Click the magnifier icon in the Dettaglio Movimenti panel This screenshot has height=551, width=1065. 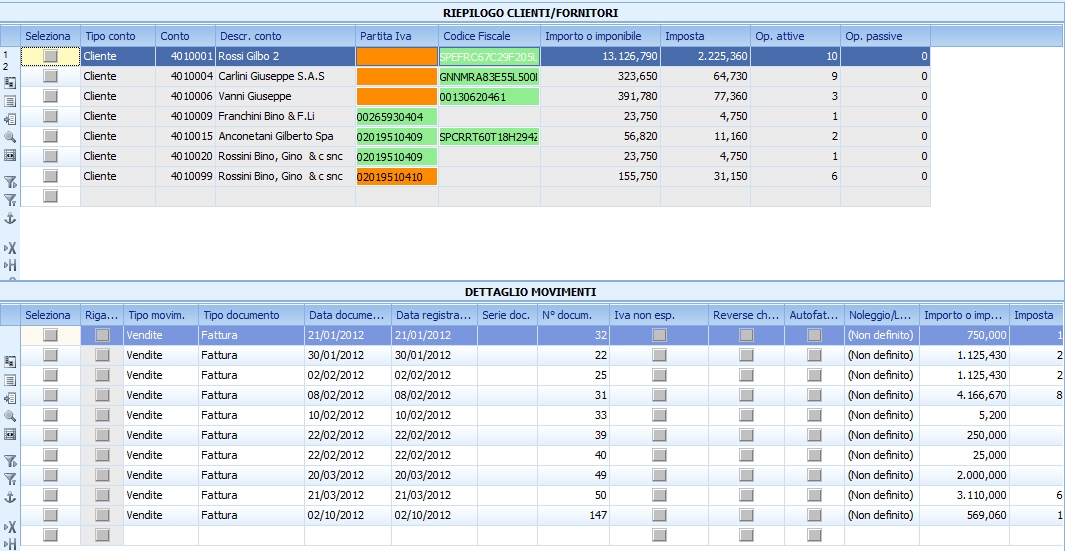pos(10,416)
